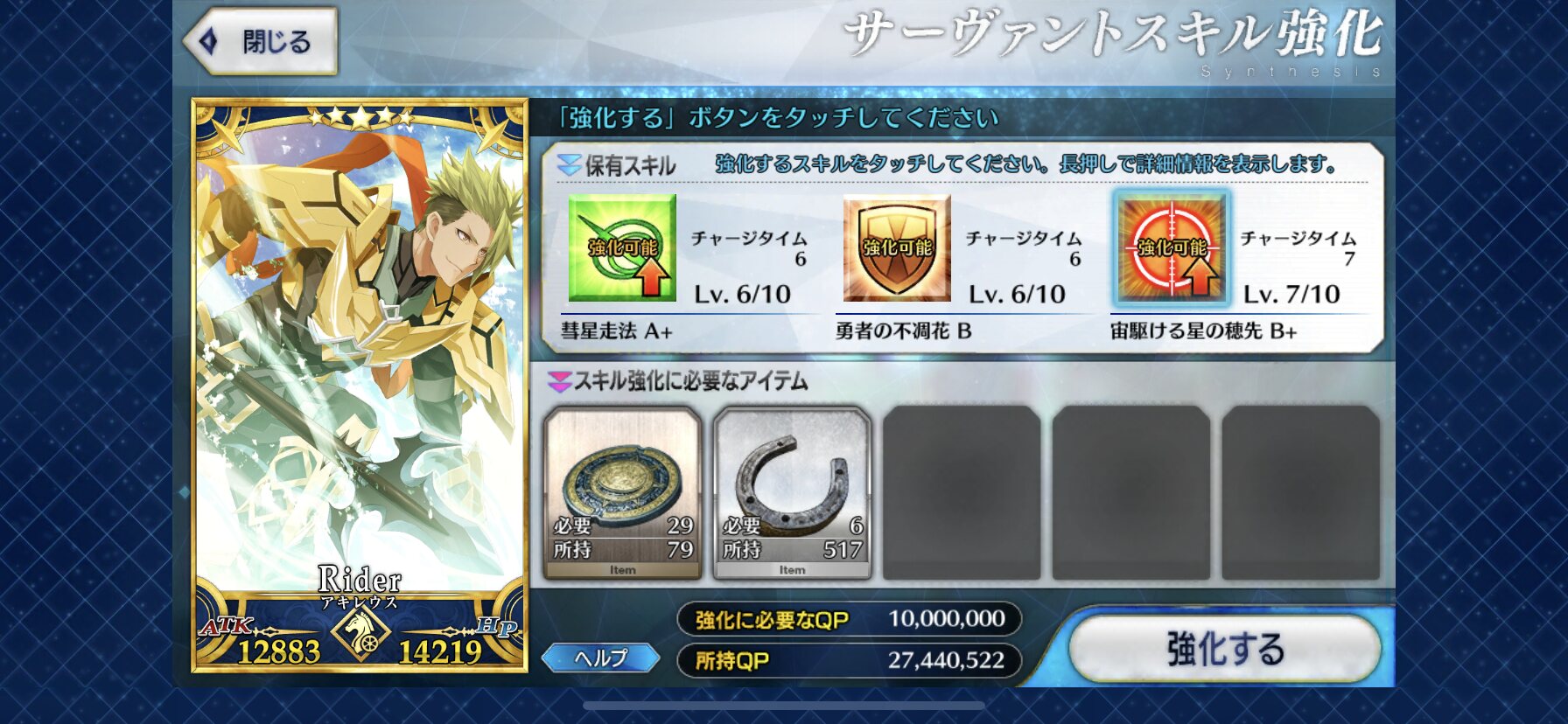Select the 宙駆ける星の穂先 B+ target skill icon
1568x724 pixels.
1172,248
